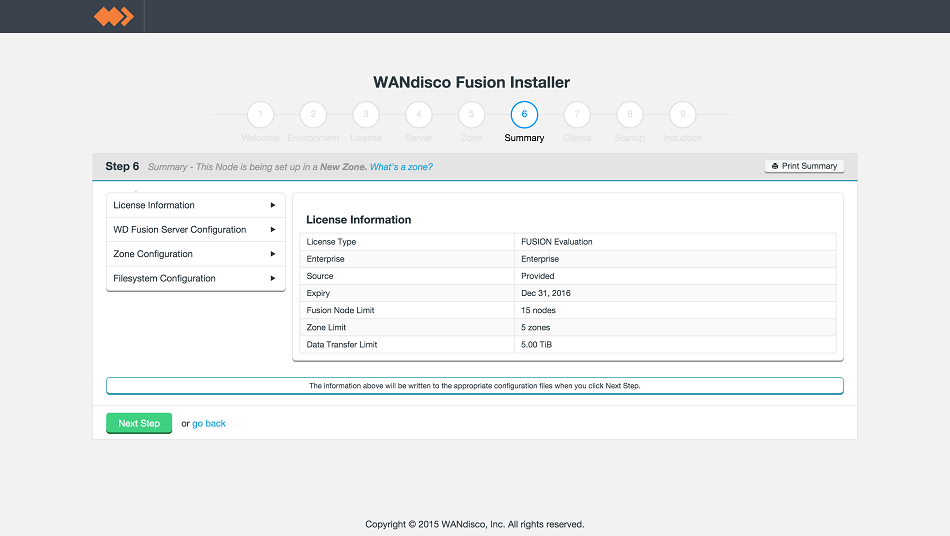950x536 pixels.
Task: Click the go back link
Action: pyautogui.click(x=209, y=423)
